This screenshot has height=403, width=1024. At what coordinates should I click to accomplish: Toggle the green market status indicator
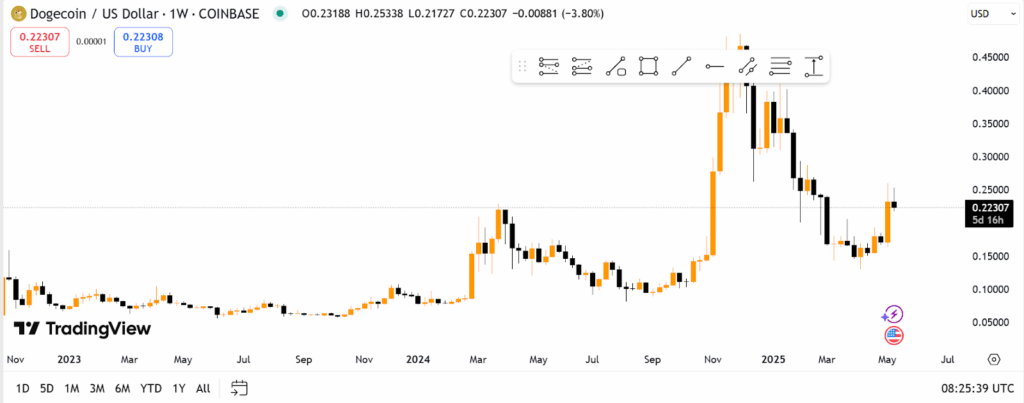tap(279, 14)
